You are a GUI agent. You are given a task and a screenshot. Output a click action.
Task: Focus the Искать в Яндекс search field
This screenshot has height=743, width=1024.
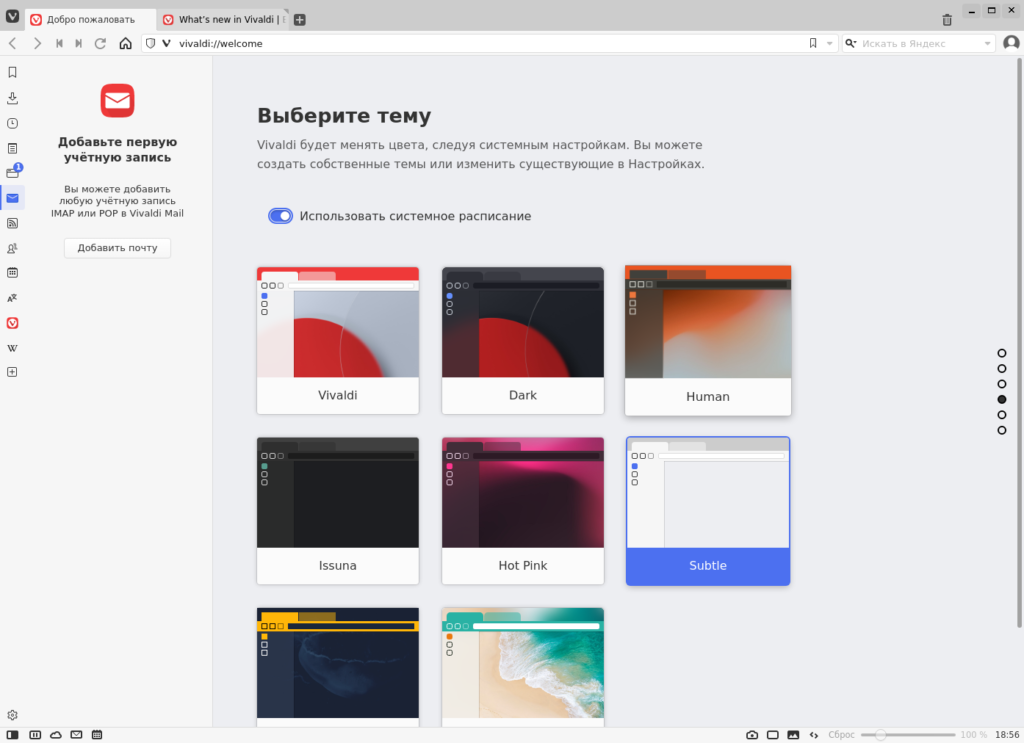pos(920,43)
